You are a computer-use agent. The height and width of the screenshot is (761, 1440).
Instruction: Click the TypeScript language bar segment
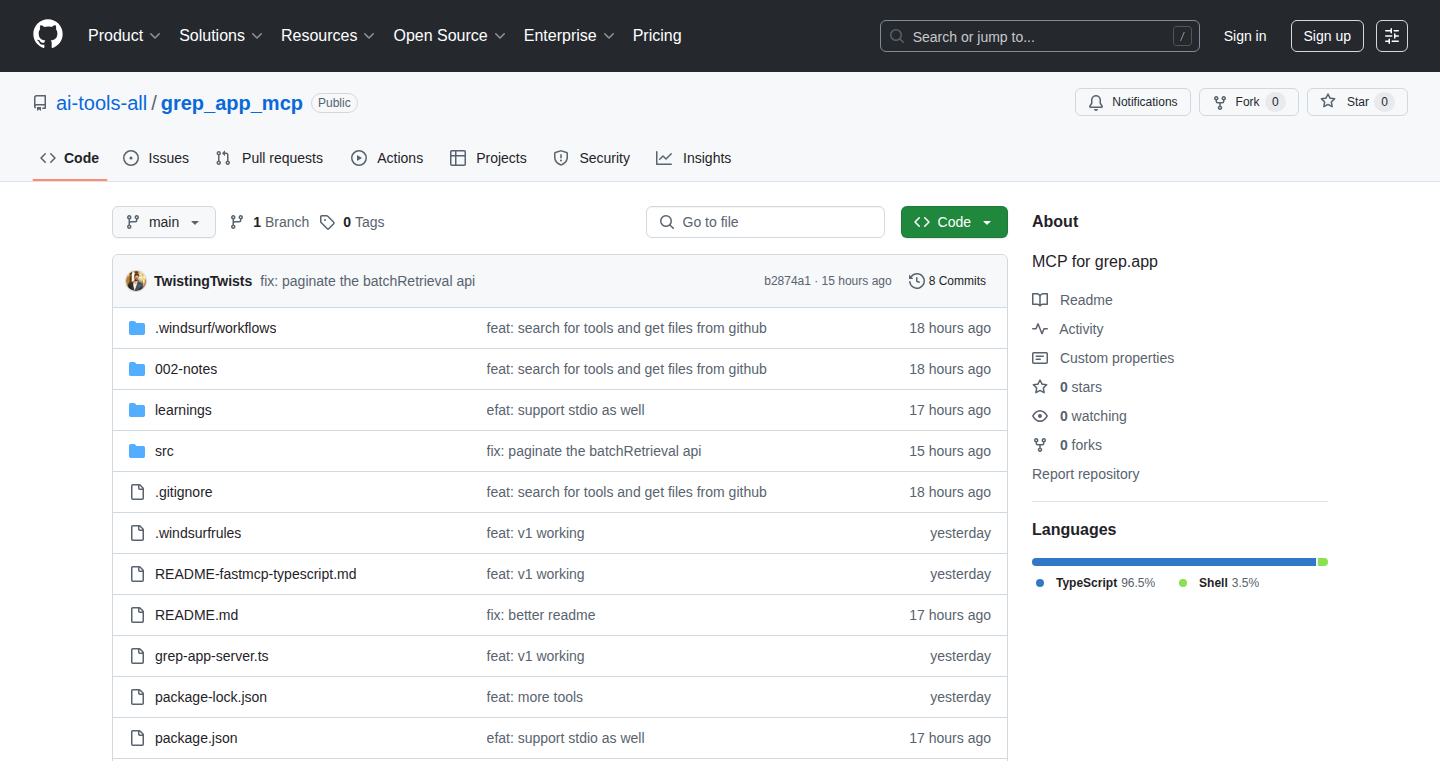(x=1174, y=562)
